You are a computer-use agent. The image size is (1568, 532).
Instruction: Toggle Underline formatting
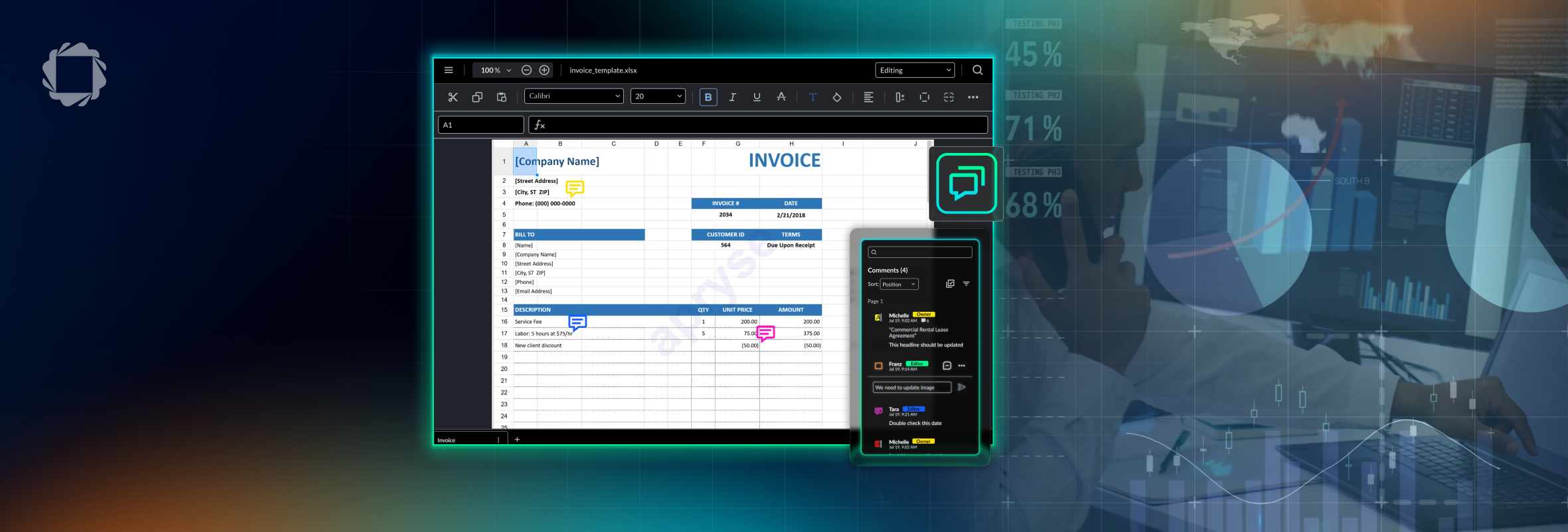click(757, 97)
